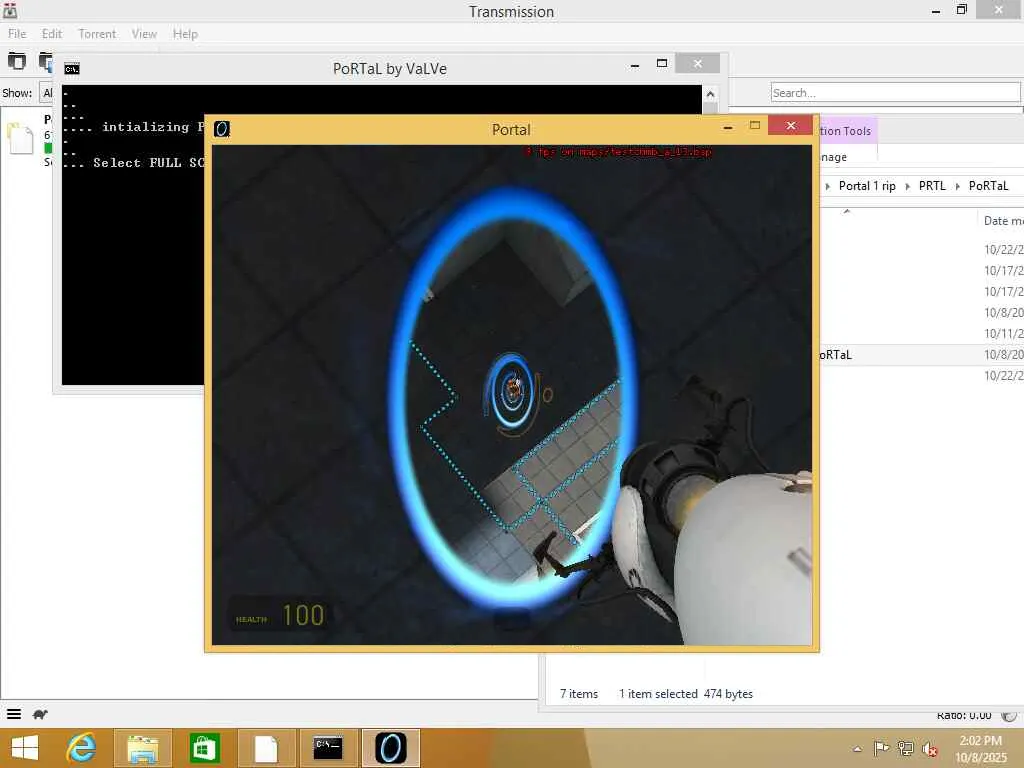Open muted volume icon in system tray
The width and height of the screenshot is (1024, 768).
tap(929, 748)
